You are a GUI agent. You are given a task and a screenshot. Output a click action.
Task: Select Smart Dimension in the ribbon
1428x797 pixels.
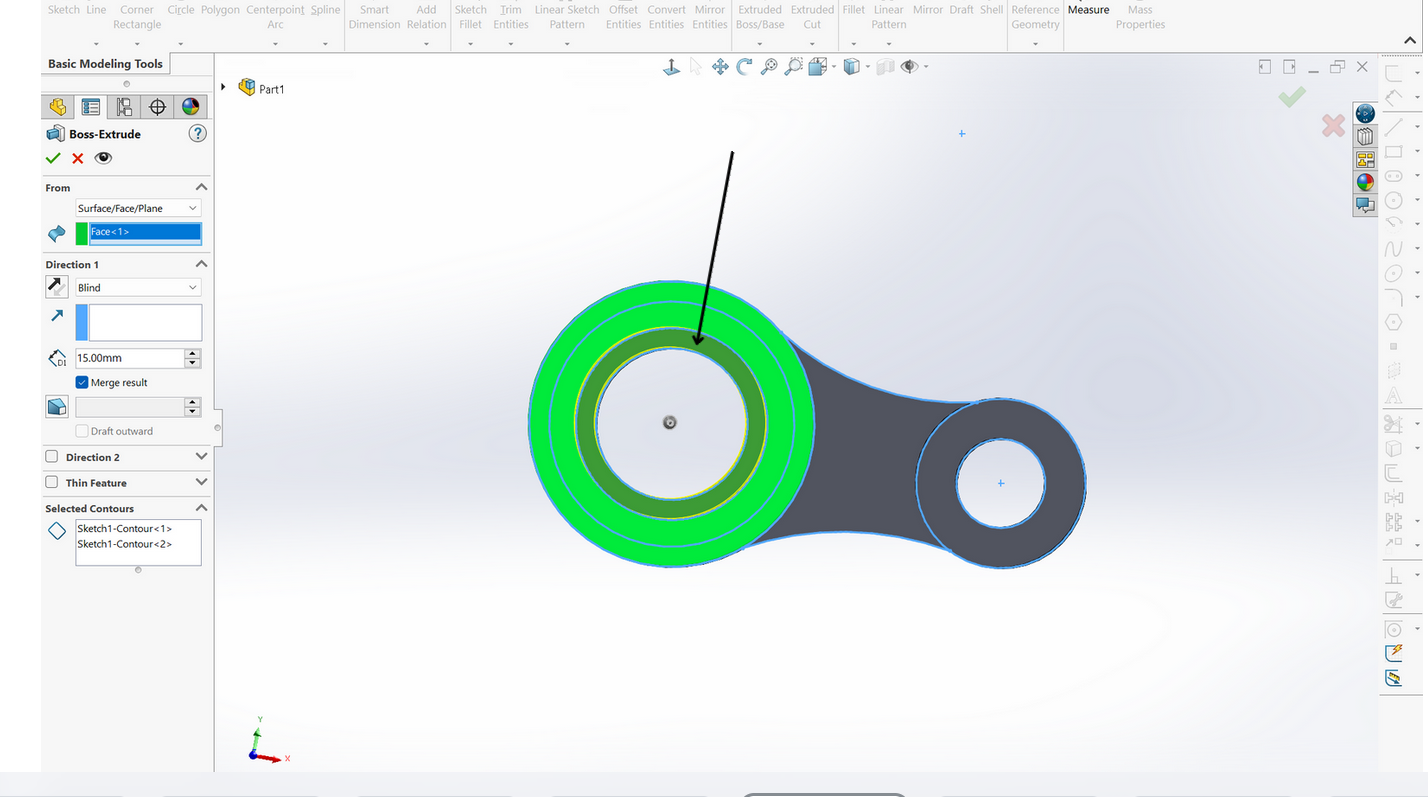coord(374,17)
